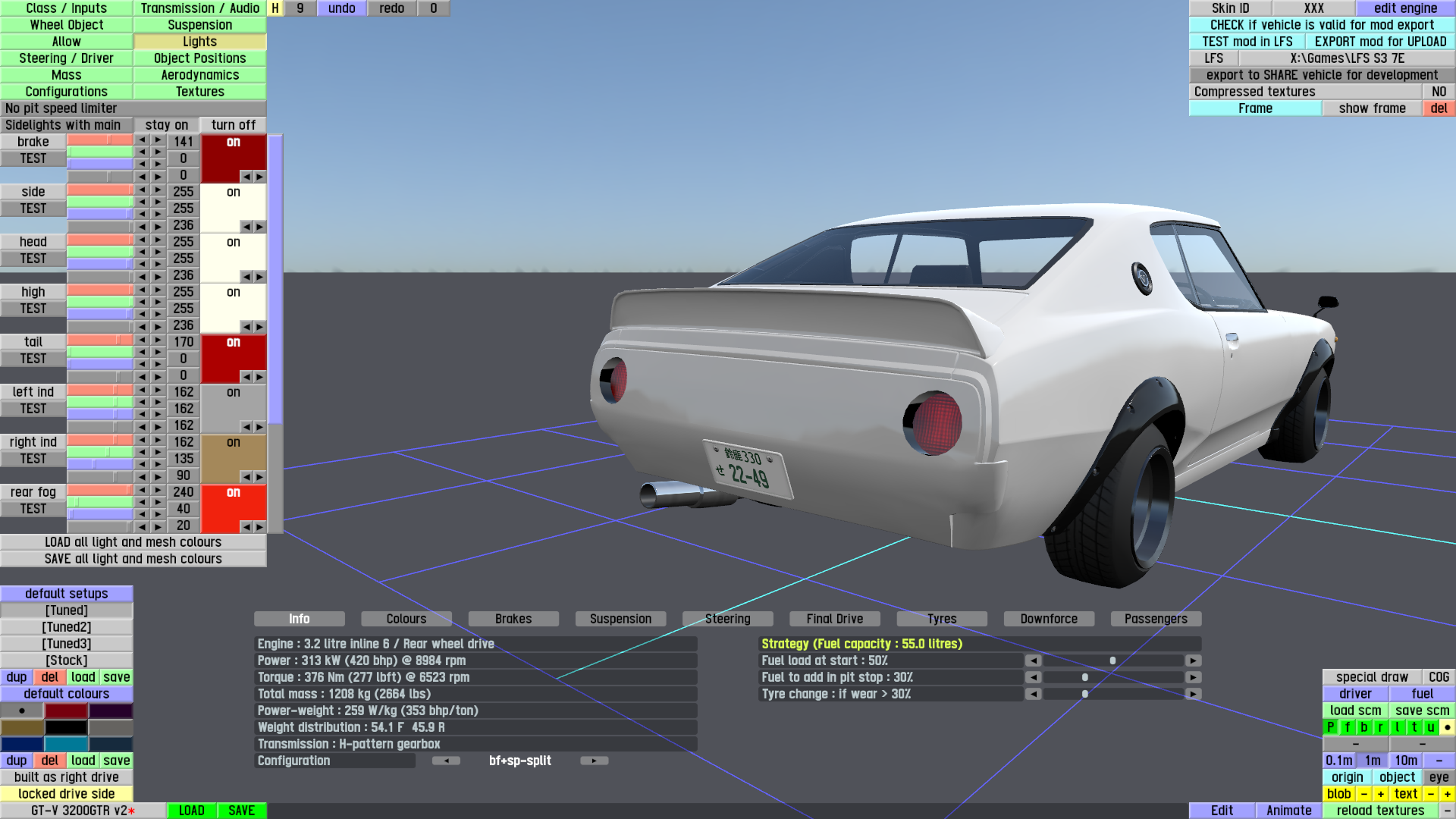Switch to the previous Configuration with the left arrow

446,761
